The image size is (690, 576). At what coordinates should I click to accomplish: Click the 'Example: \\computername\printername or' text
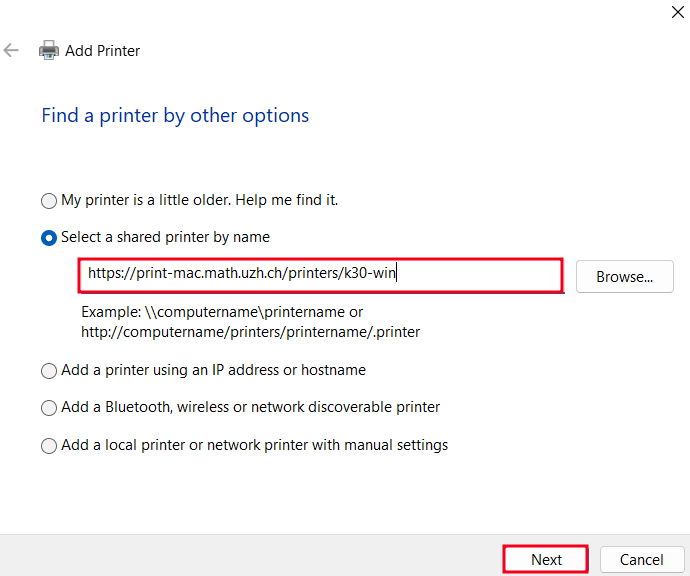pyautogui.click(x=222, y=312)
